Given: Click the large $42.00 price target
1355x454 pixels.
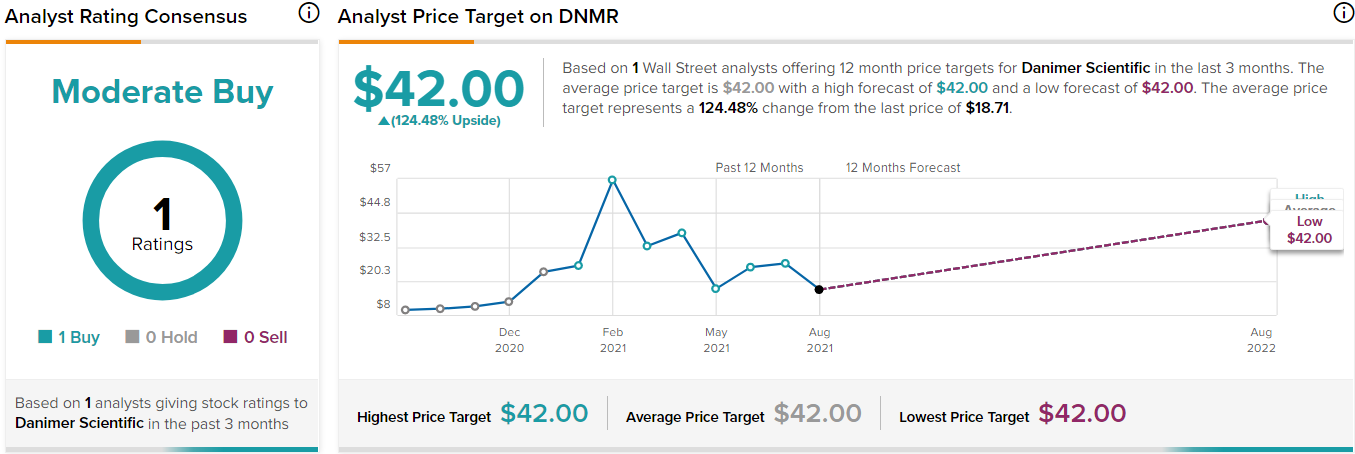Looking at the screenshot, I should click(439, 89).
